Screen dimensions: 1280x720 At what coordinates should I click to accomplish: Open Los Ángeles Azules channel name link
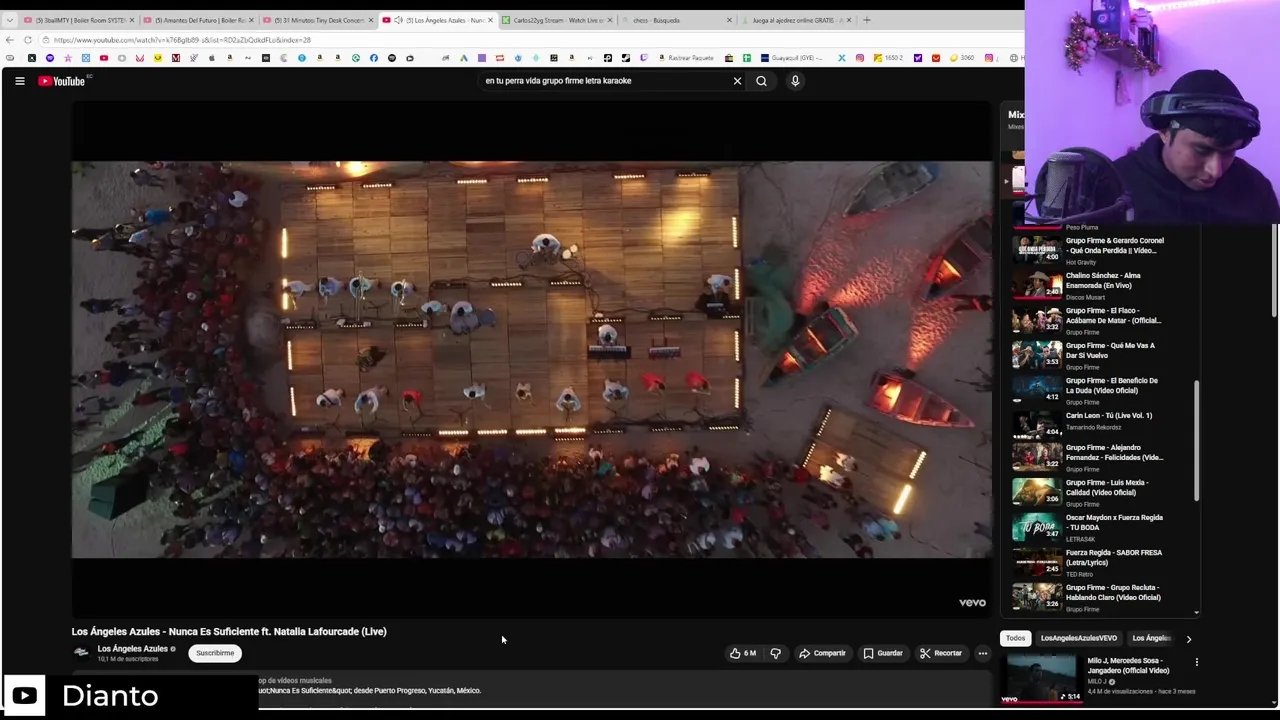tap(132, 648)
